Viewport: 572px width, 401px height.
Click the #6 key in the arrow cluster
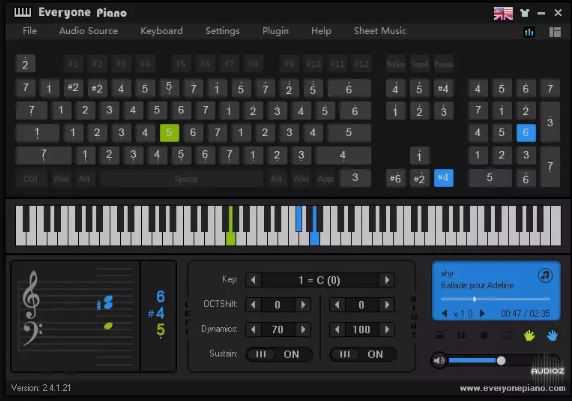(x=396, y=178)
